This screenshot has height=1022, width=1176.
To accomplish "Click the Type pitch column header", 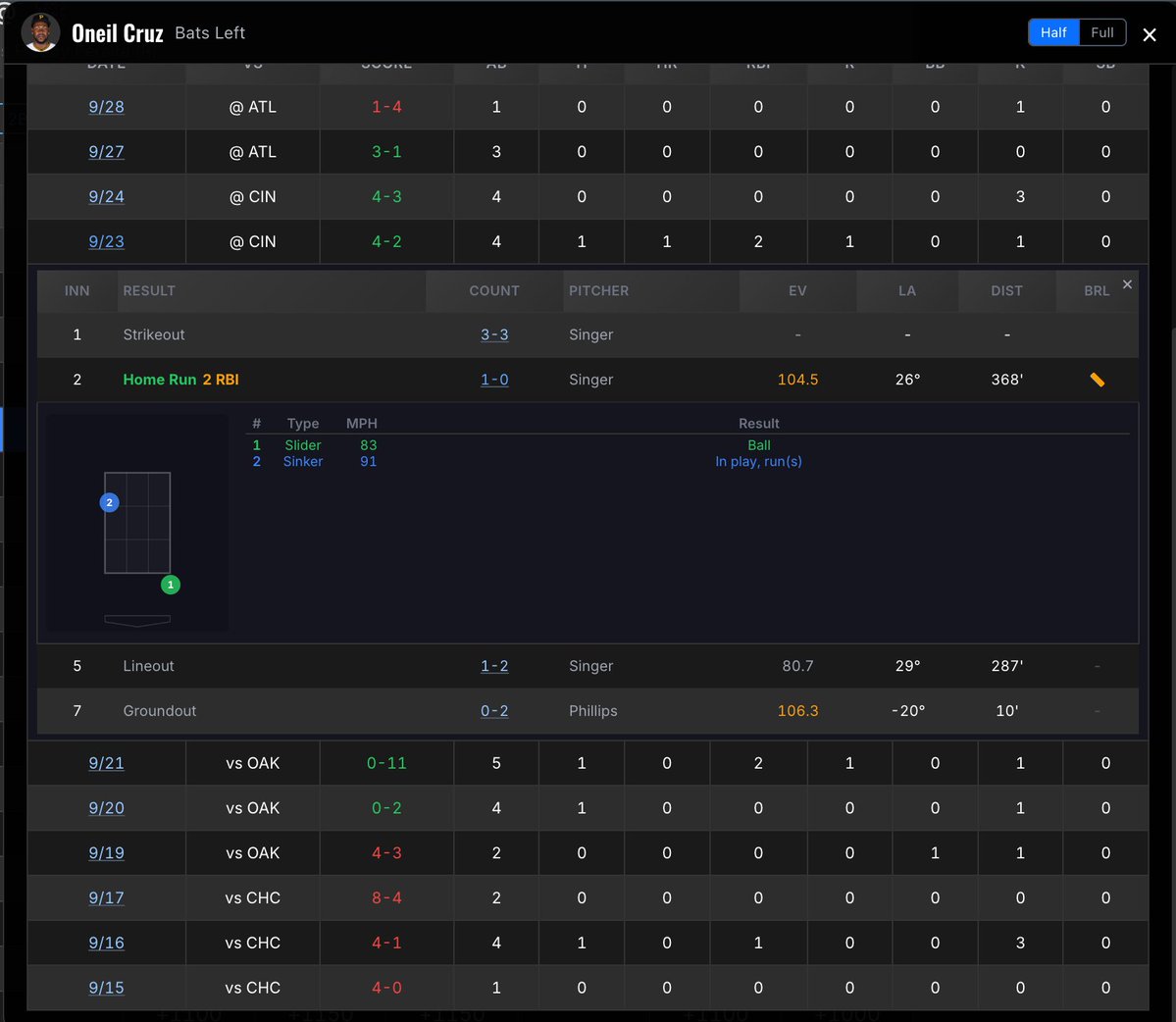I will click(303, 424).
